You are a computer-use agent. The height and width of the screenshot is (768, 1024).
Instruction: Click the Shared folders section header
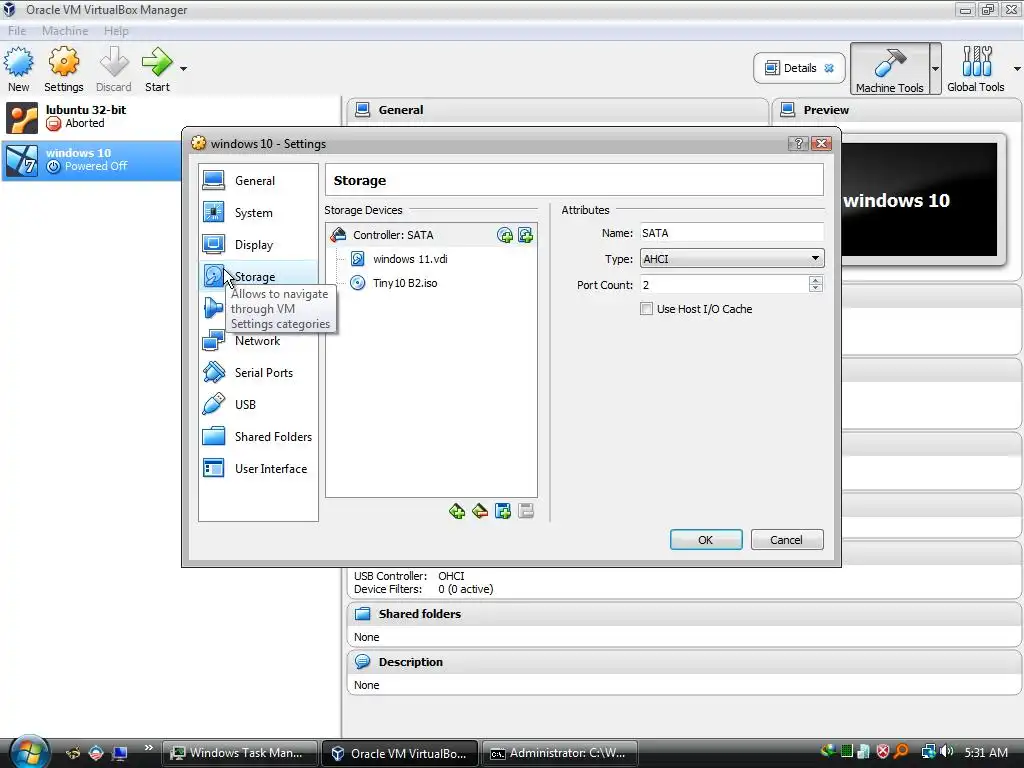pos(684,614)
